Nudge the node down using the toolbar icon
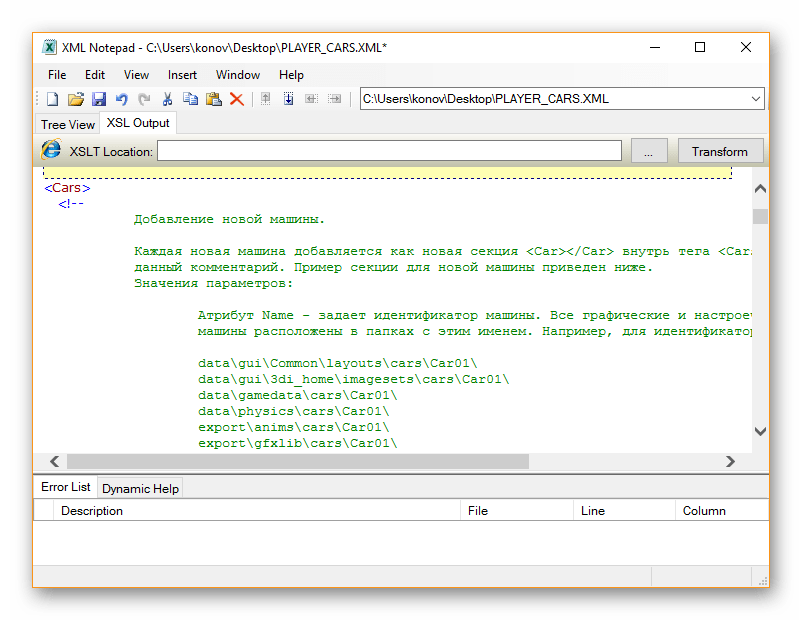The height and width of the screenshot is (620, 802). point(288,99)
